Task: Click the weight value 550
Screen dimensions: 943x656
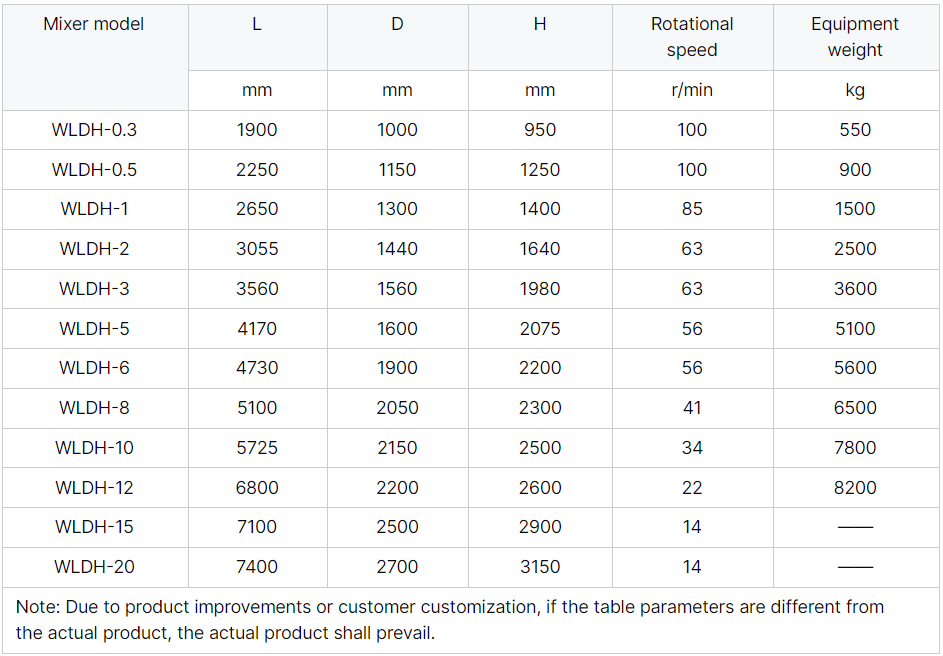Action: click(855, 130)
